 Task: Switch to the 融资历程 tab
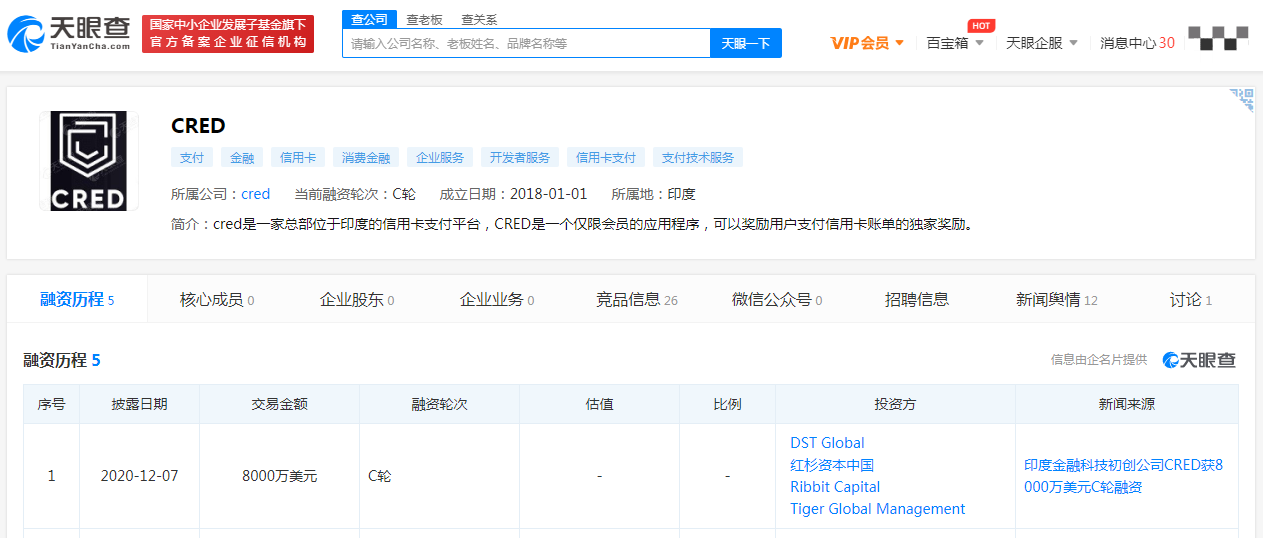point(77,299)
